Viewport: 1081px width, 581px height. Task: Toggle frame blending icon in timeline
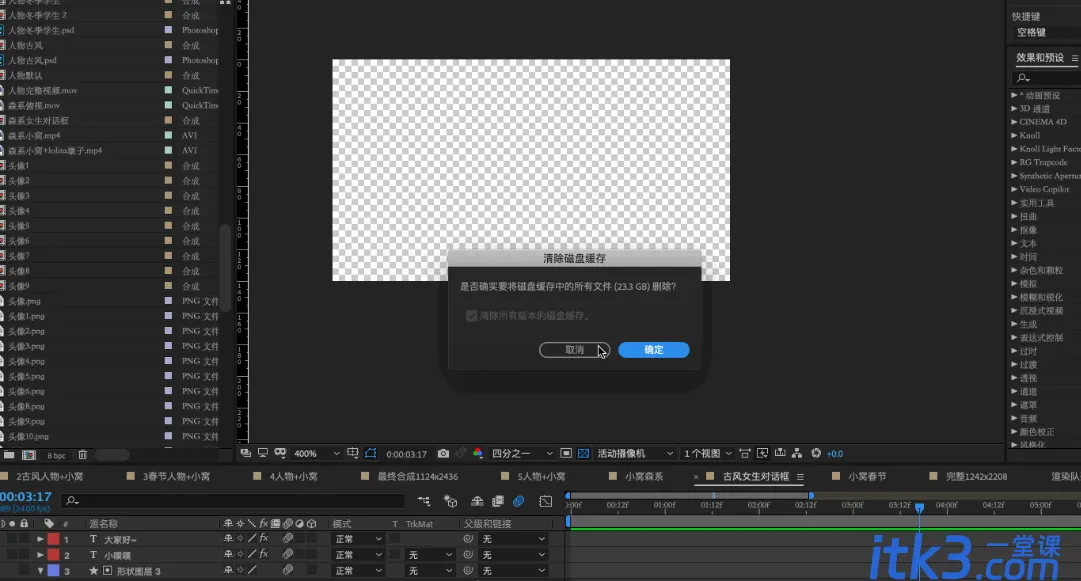[498, 502]
